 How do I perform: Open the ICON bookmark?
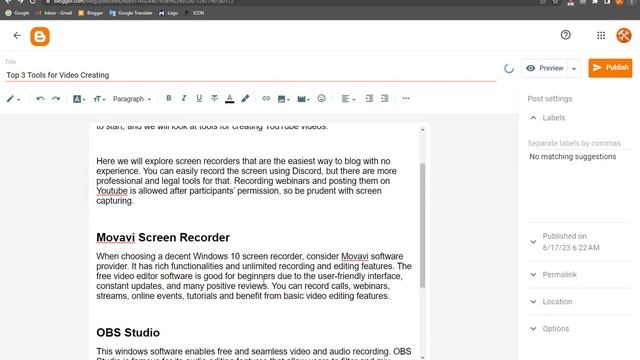click(194, 13)
